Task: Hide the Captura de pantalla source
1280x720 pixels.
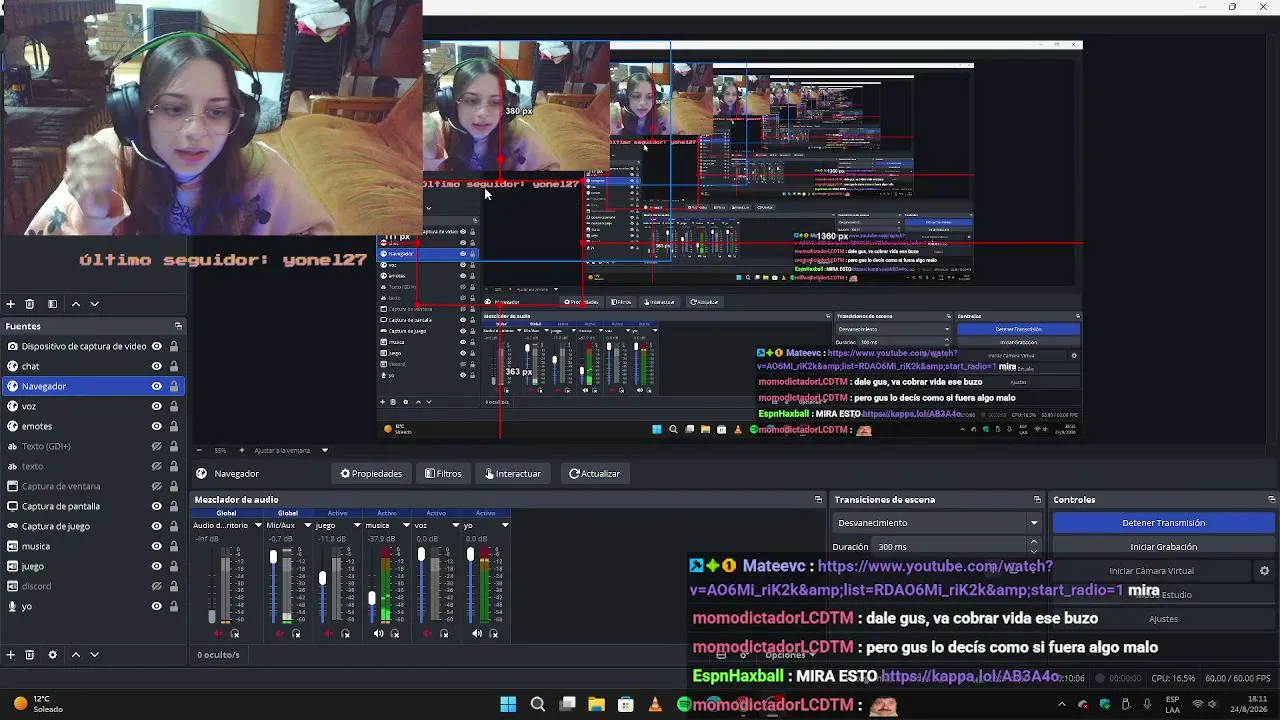Action: [x=157, y=506]
